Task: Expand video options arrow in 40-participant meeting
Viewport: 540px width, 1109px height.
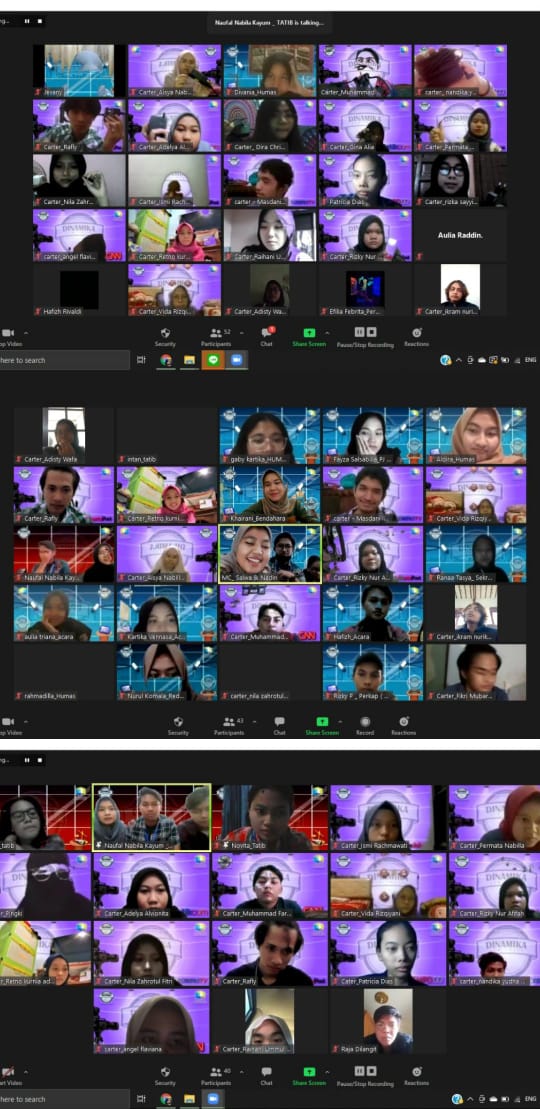Action: pos(27,1072)
